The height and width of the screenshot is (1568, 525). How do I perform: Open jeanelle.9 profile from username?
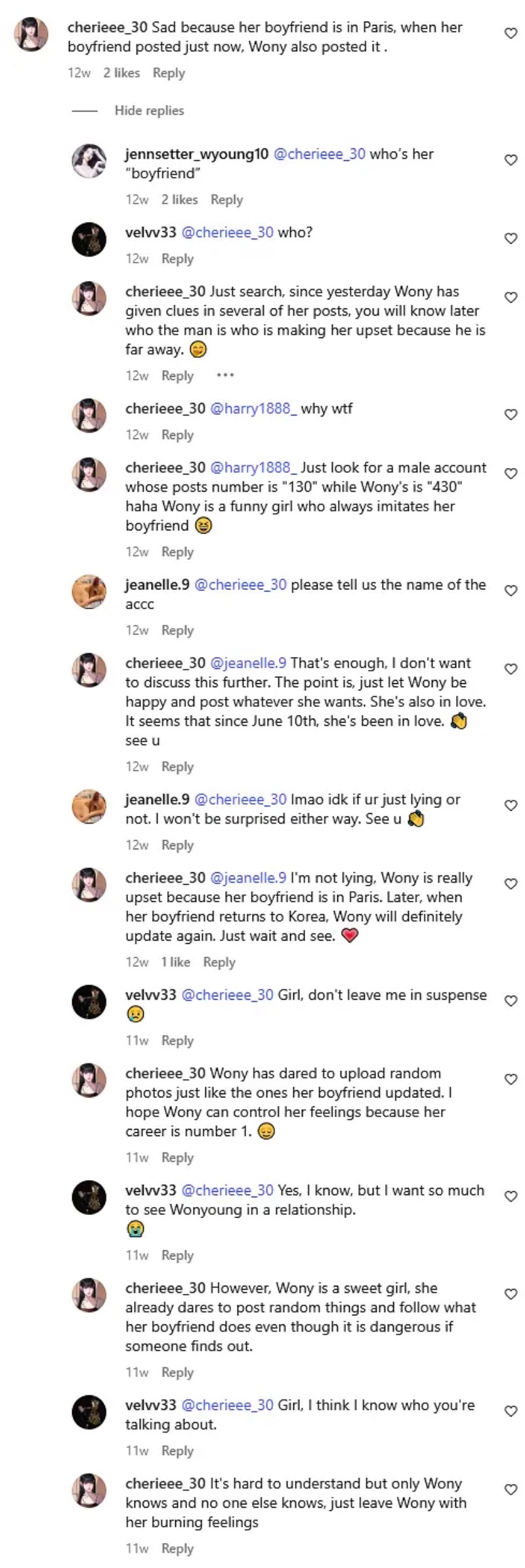pos(157,584)
